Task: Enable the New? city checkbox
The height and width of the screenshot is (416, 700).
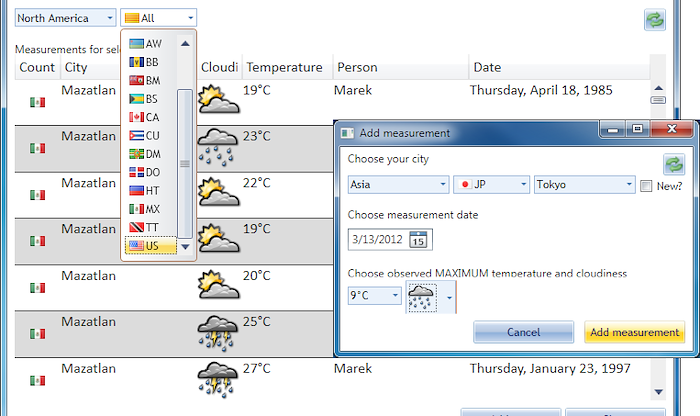Action: click(x=646, y=186)
